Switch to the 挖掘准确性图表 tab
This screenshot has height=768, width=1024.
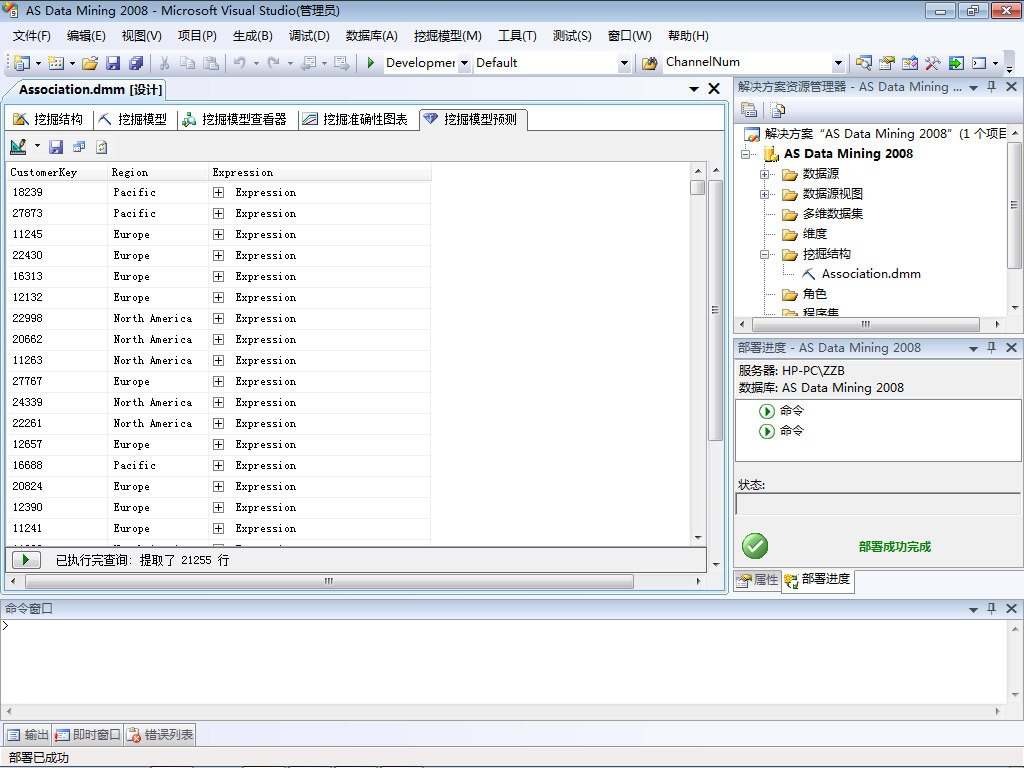[x=355, y=120]
